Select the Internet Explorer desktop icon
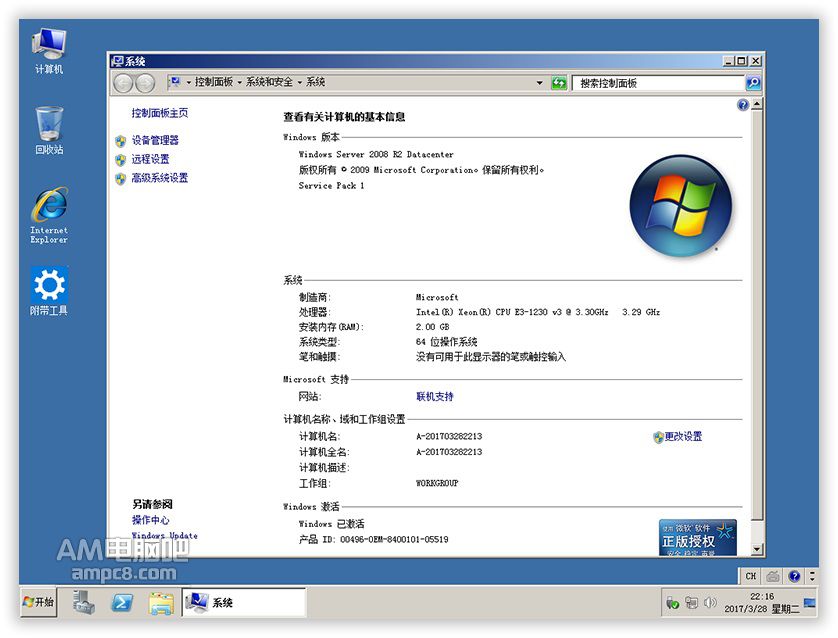This screenshot has width=838, height=638. pyautogui.click(x=49, y=215)
